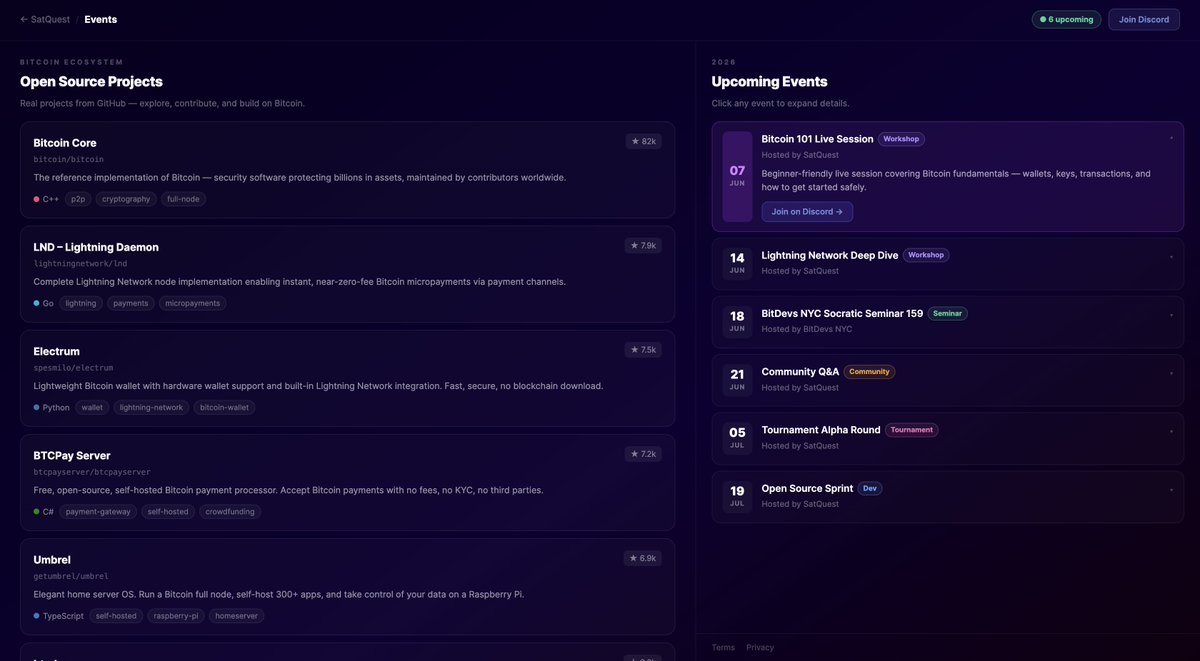Image resolution: width=1200 pixels, height=661 pixels.
Task: Click the 18 JUN date badge
Action: (737, 321)
